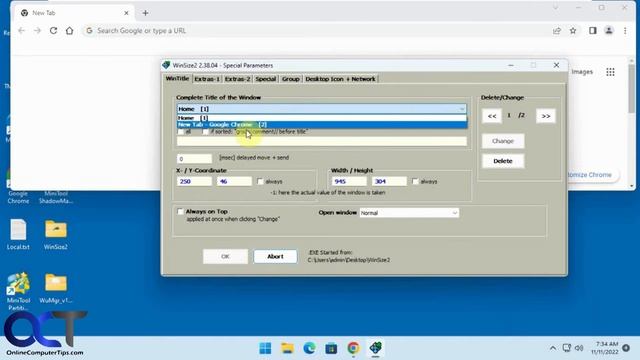The image size is (640, 360).
Task: Click the Change button
Action: click(x=503, y=141)
